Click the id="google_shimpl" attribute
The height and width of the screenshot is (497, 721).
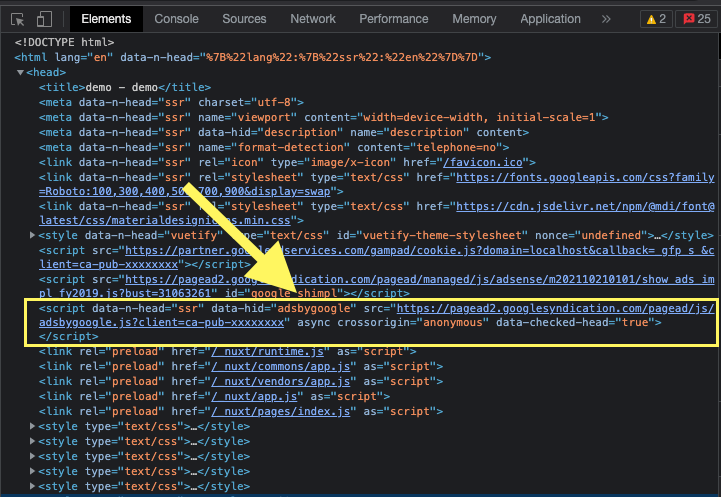(284, 293)
